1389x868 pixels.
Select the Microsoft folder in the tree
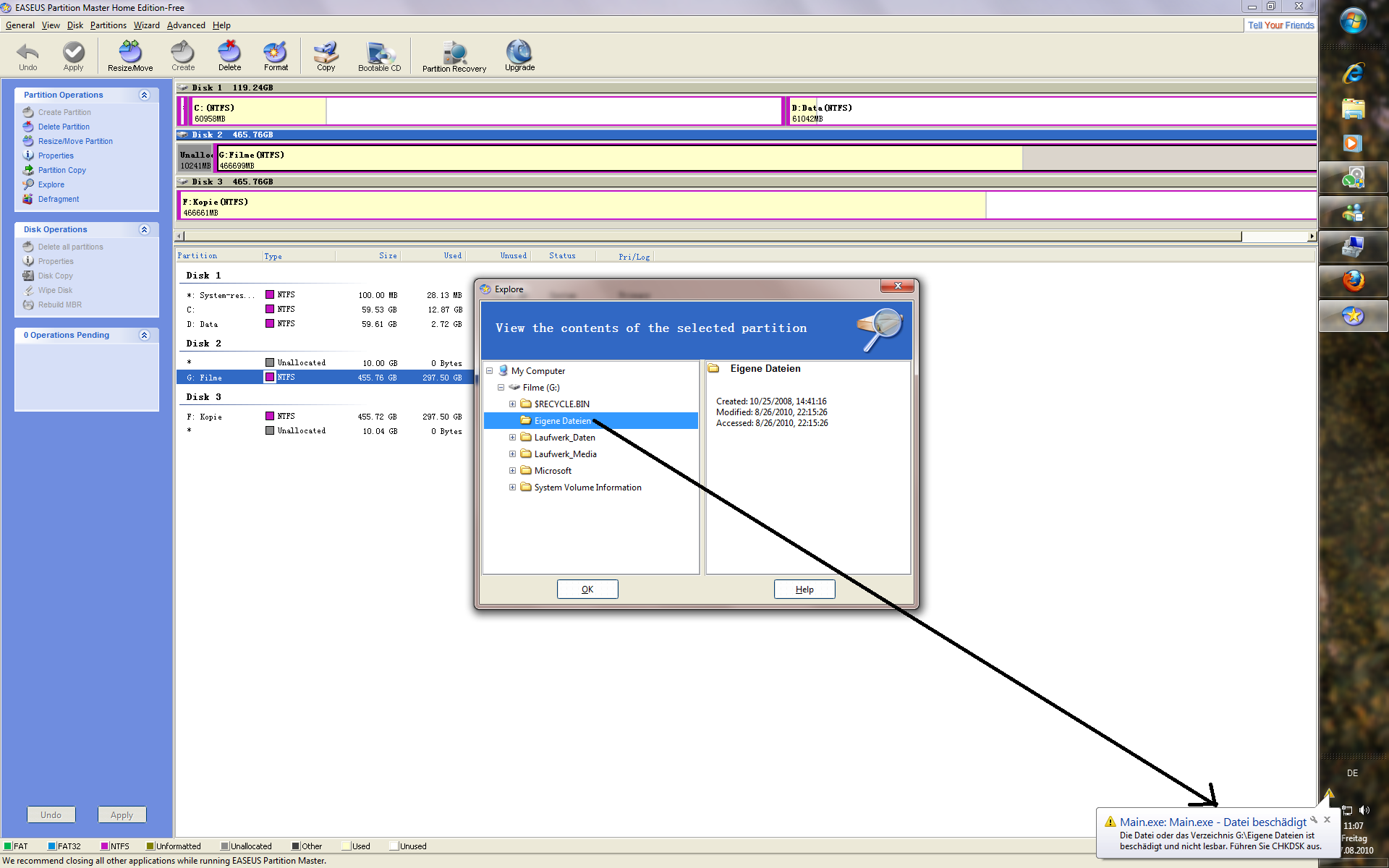coord(553,471)
